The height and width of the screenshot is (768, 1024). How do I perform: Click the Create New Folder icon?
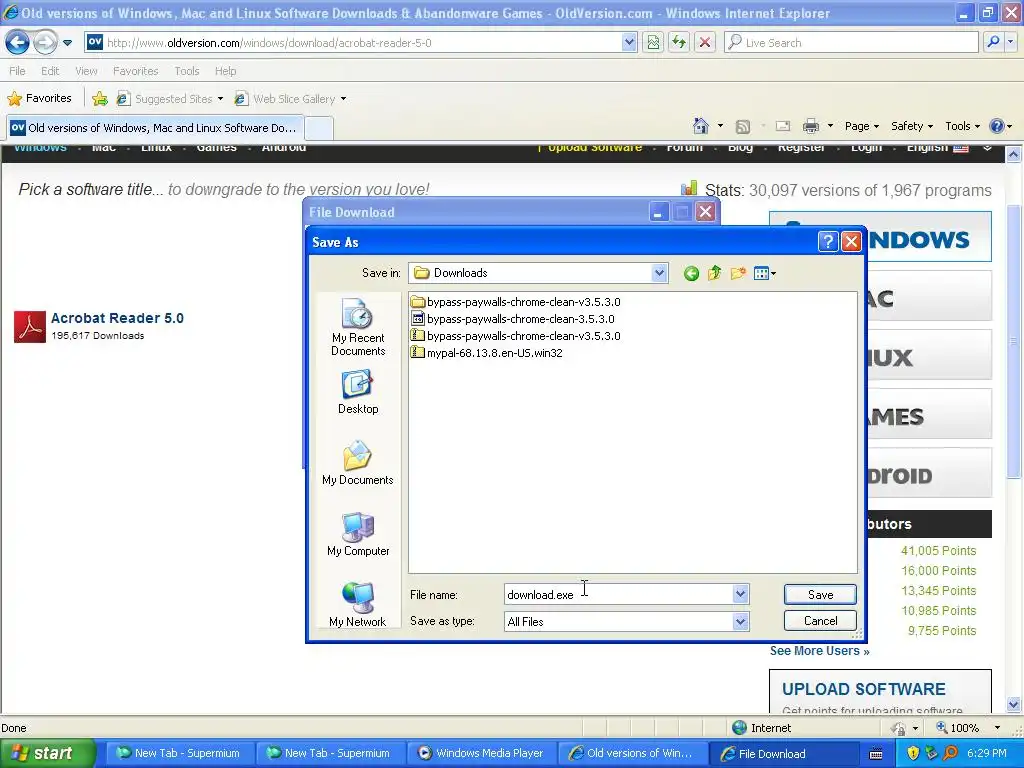pyautogui.click(x=738, y=273)
